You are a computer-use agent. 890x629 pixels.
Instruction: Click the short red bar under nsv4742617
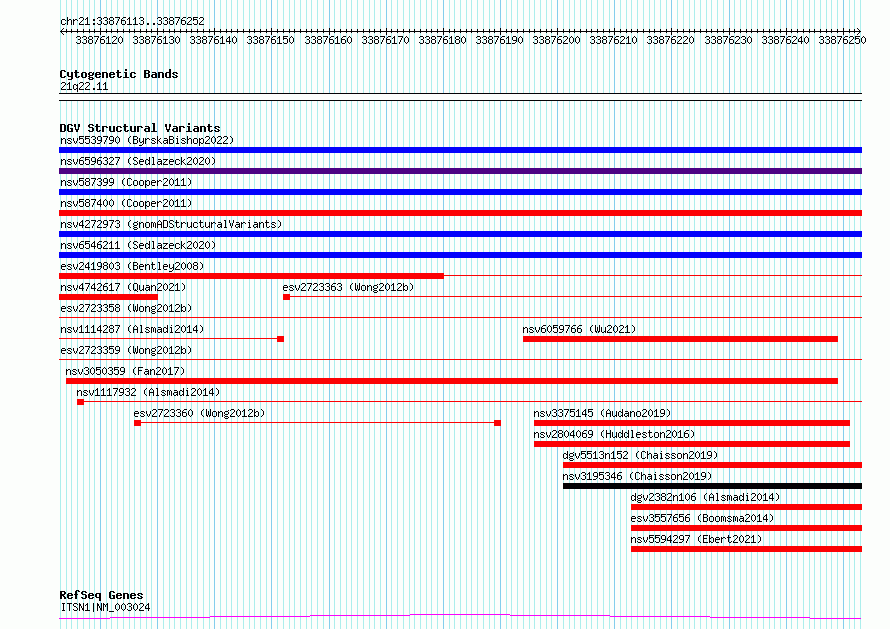tap(108, 297)
